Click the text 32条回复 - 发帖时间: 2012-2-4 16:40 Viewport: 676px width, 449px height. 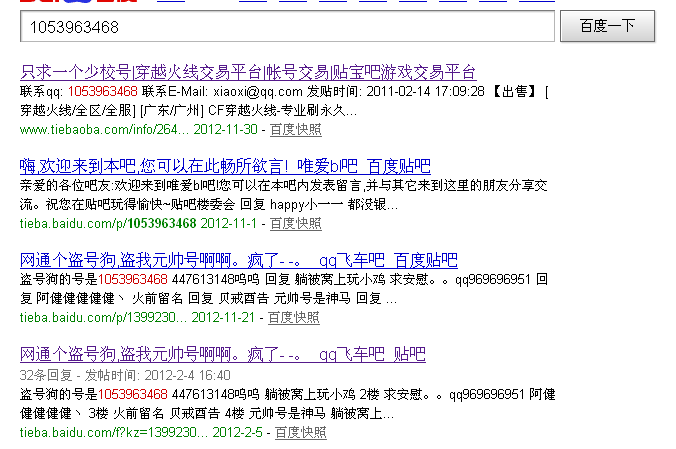click(x=125, y=375)
